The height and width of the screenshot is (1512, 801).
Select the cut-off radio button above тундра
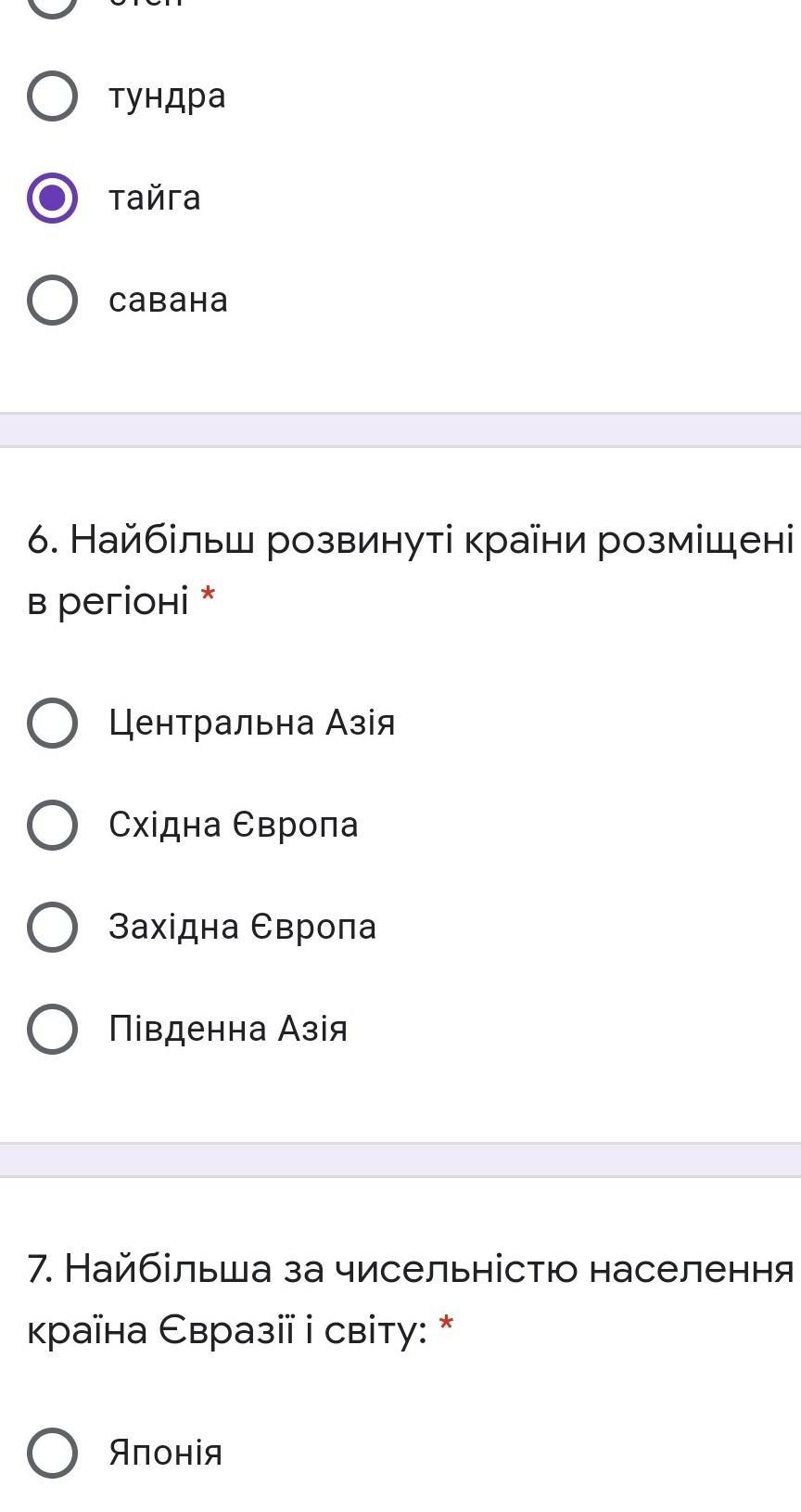point(52,5)
